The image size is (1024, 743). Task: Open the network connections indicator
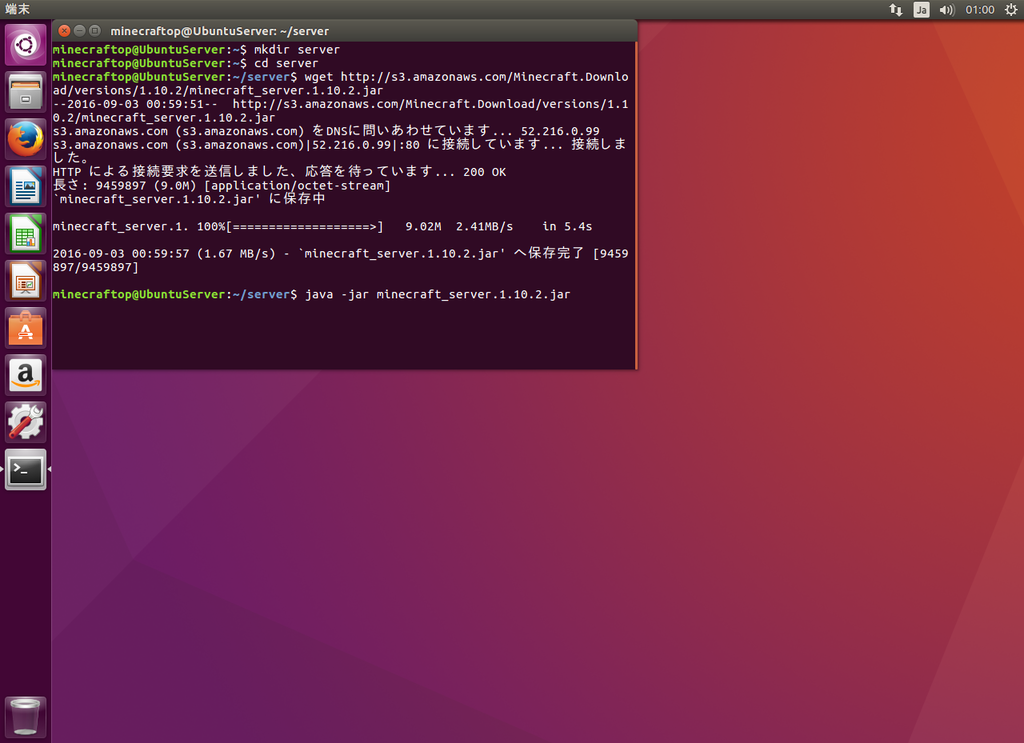point(895,10)
